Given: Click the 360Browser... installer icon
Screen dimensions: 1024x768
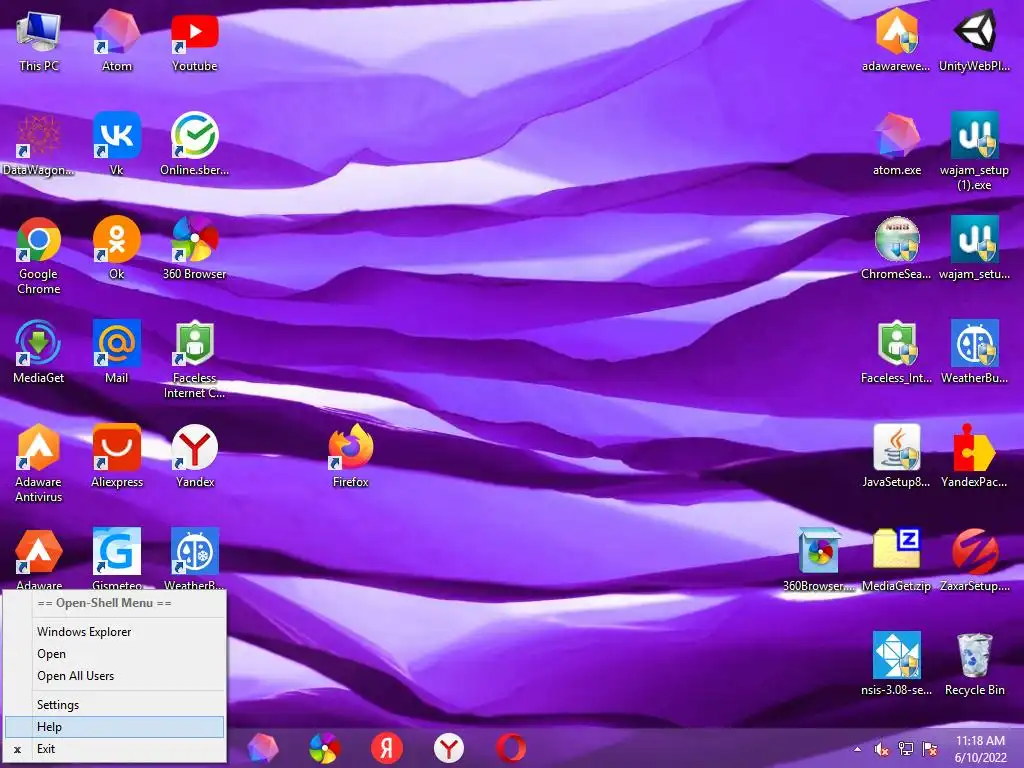Looking at the screenshot, I should [819, 560].
